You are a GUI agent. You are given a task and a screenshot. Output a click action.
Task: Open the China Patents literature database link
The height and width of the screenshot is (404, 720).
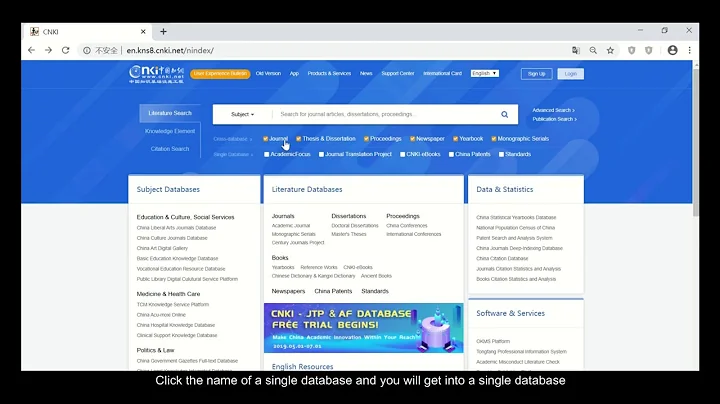(333, 291)
